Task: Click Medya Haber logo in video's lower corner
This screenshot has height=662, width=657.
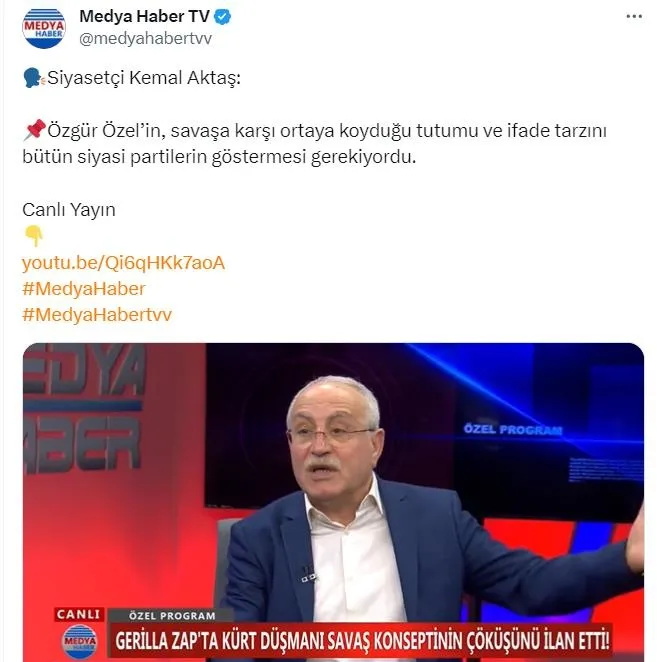Action: (79, 642)
